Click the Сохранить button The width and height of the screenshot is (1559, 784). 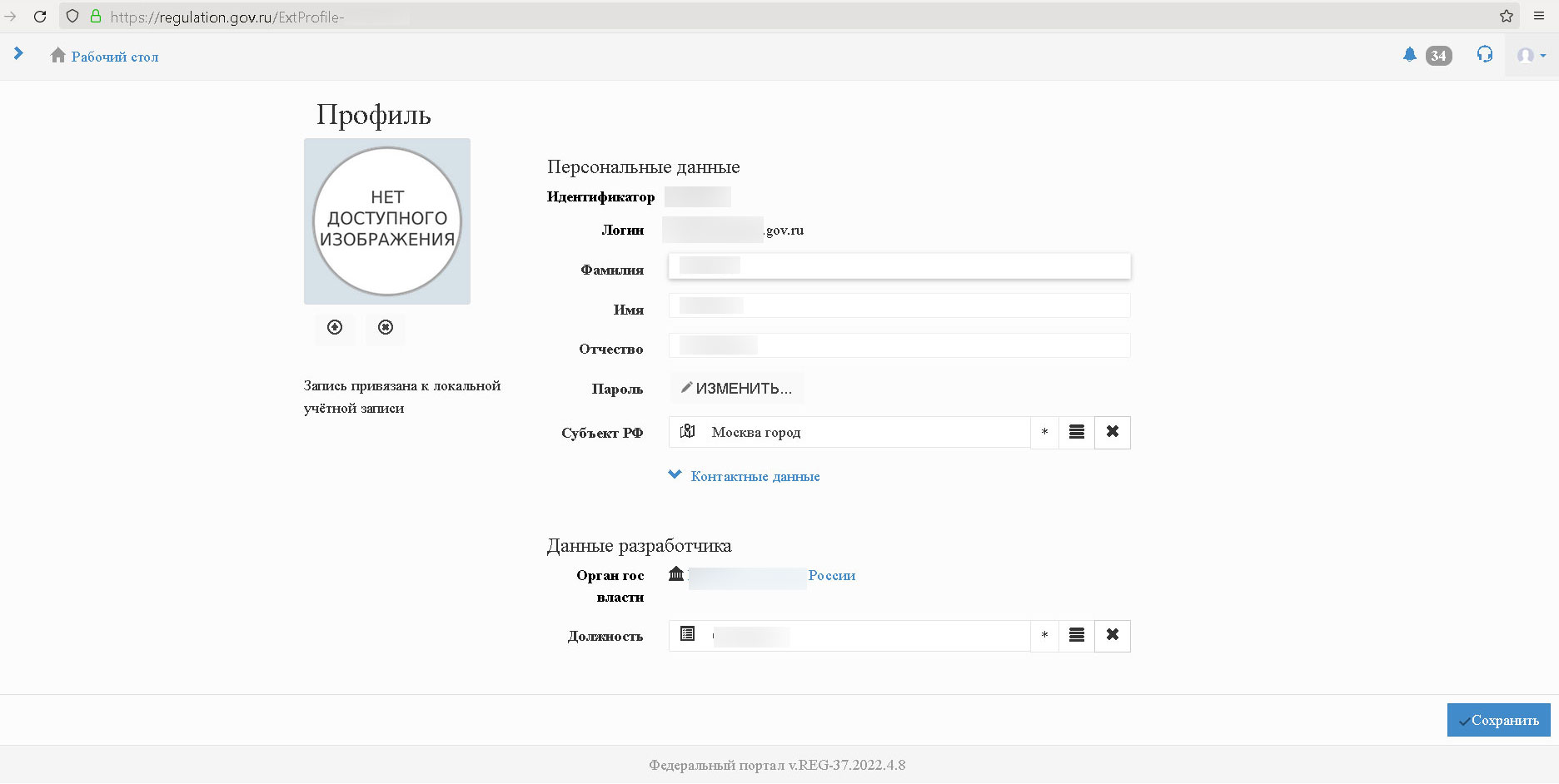pyautogui.click(x=1499, y=720)
